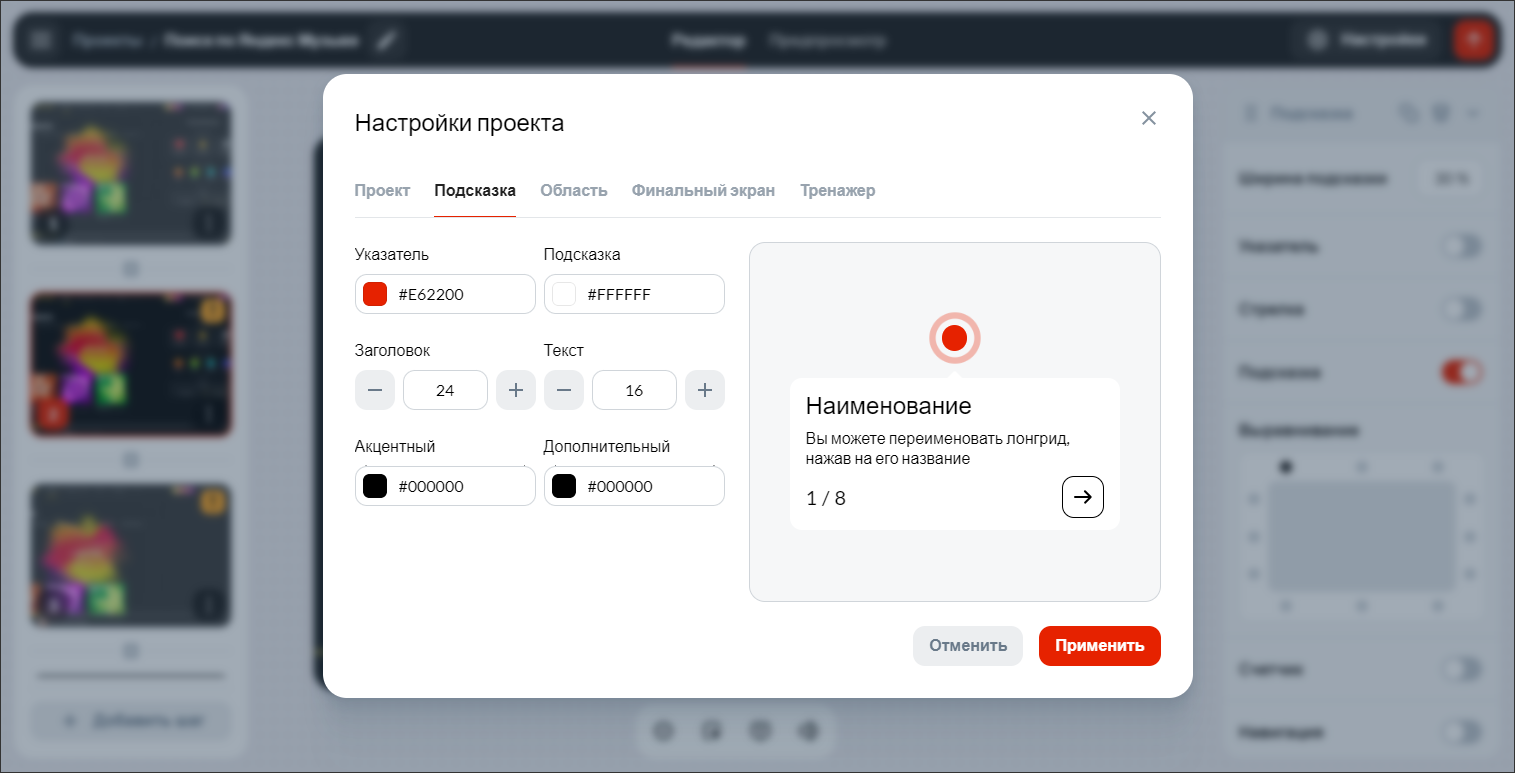Open the hamburger menu in the top-left corner
The image size is (1515, 773).
pos(41,40)
